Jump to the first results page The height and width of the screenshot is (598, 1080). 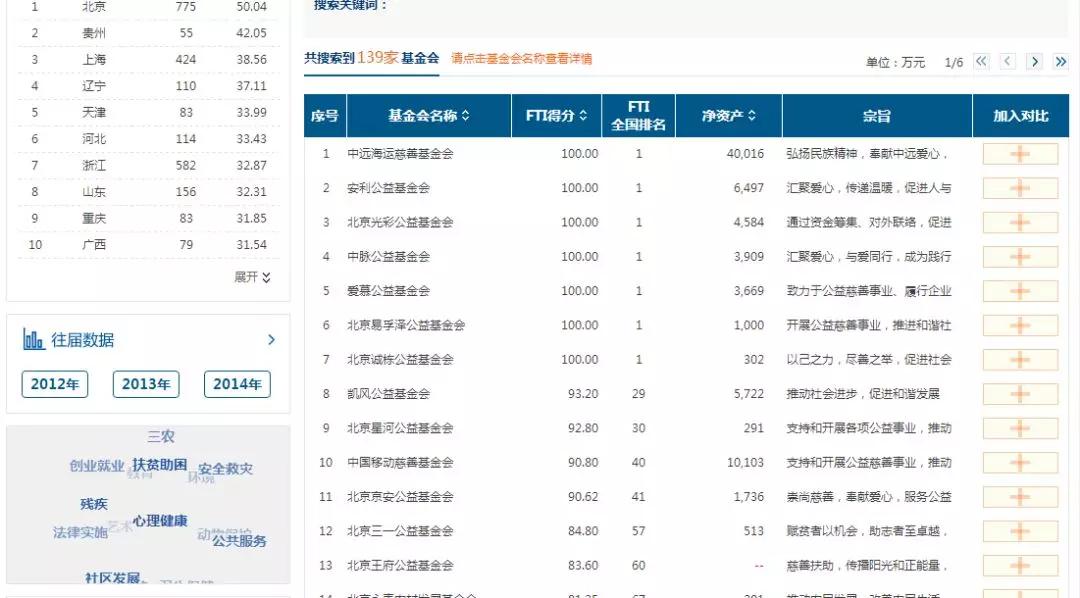pyautogui.click(x=981, y=62)
